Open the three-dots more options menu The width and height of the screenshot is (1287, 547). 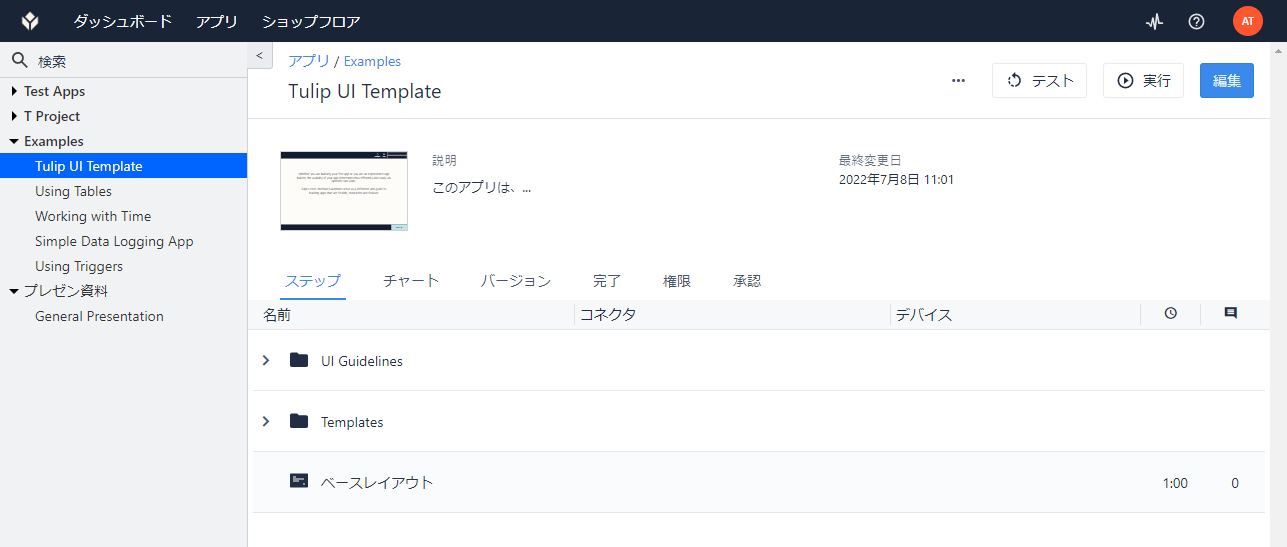pyautogui.click(x=958, y=81)
